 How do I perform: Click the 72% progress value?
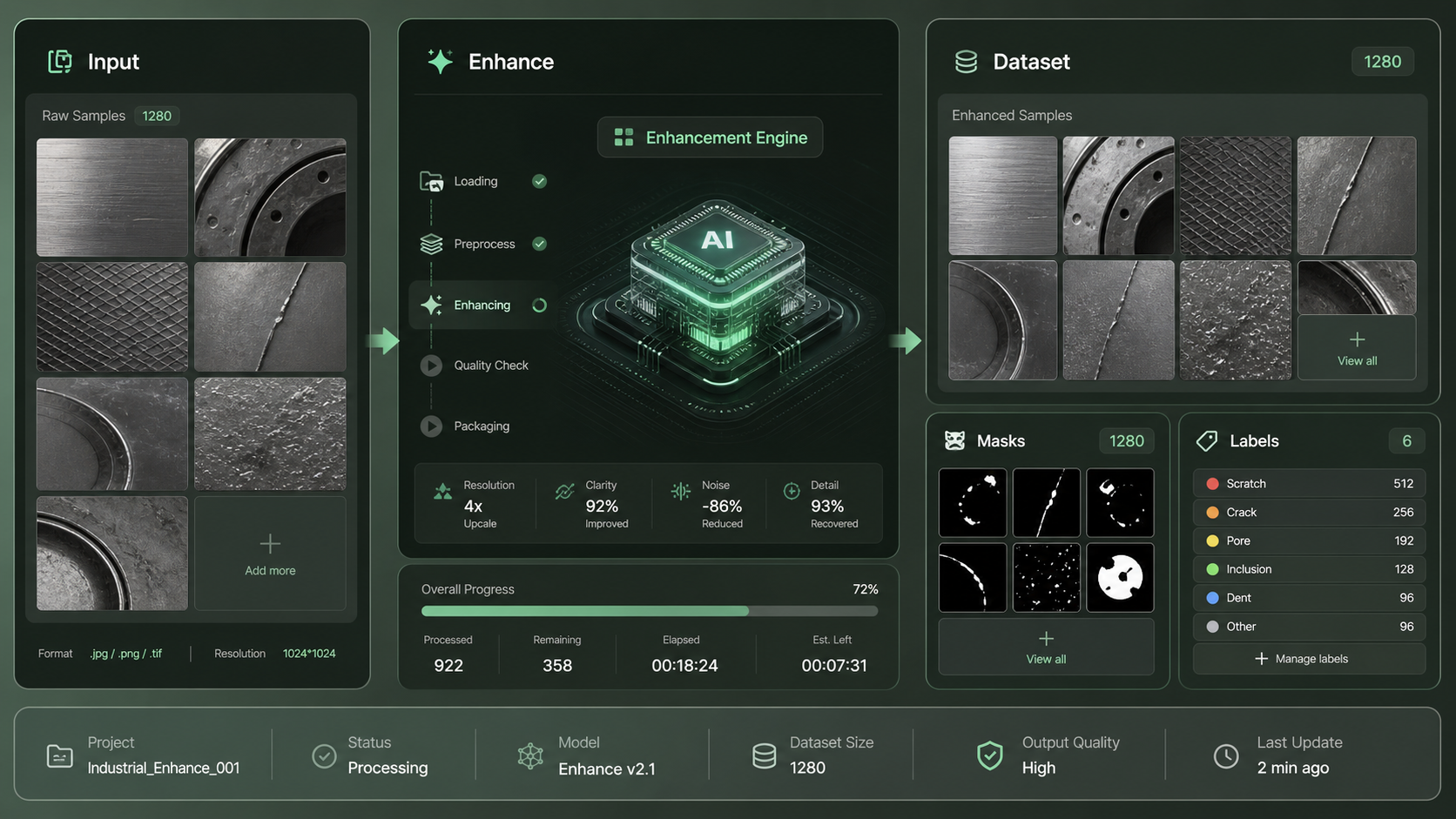pyautogui.click(x=865, y=589)
